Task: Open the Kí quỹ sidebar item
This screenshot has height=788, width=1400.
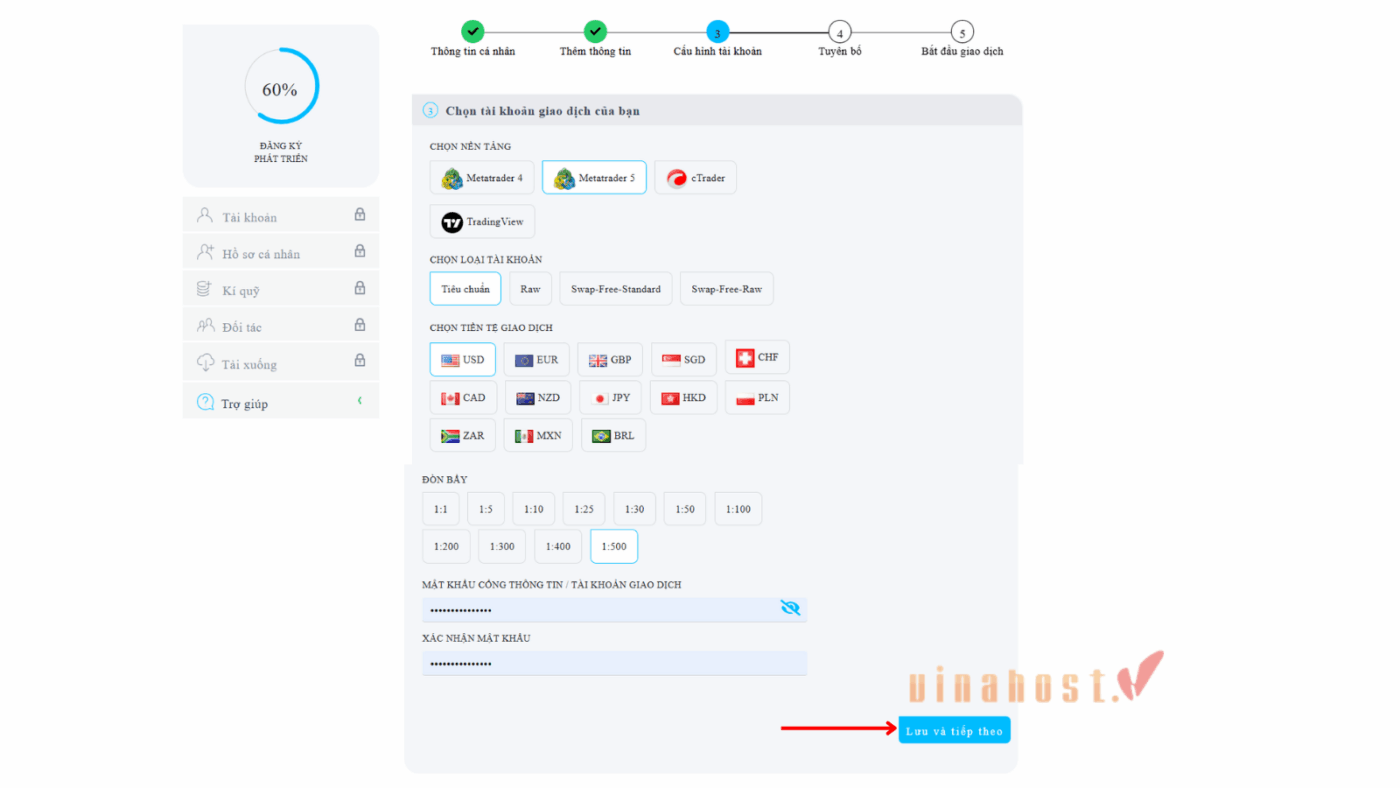Action: pyautogui.click(x=241, y=291)
